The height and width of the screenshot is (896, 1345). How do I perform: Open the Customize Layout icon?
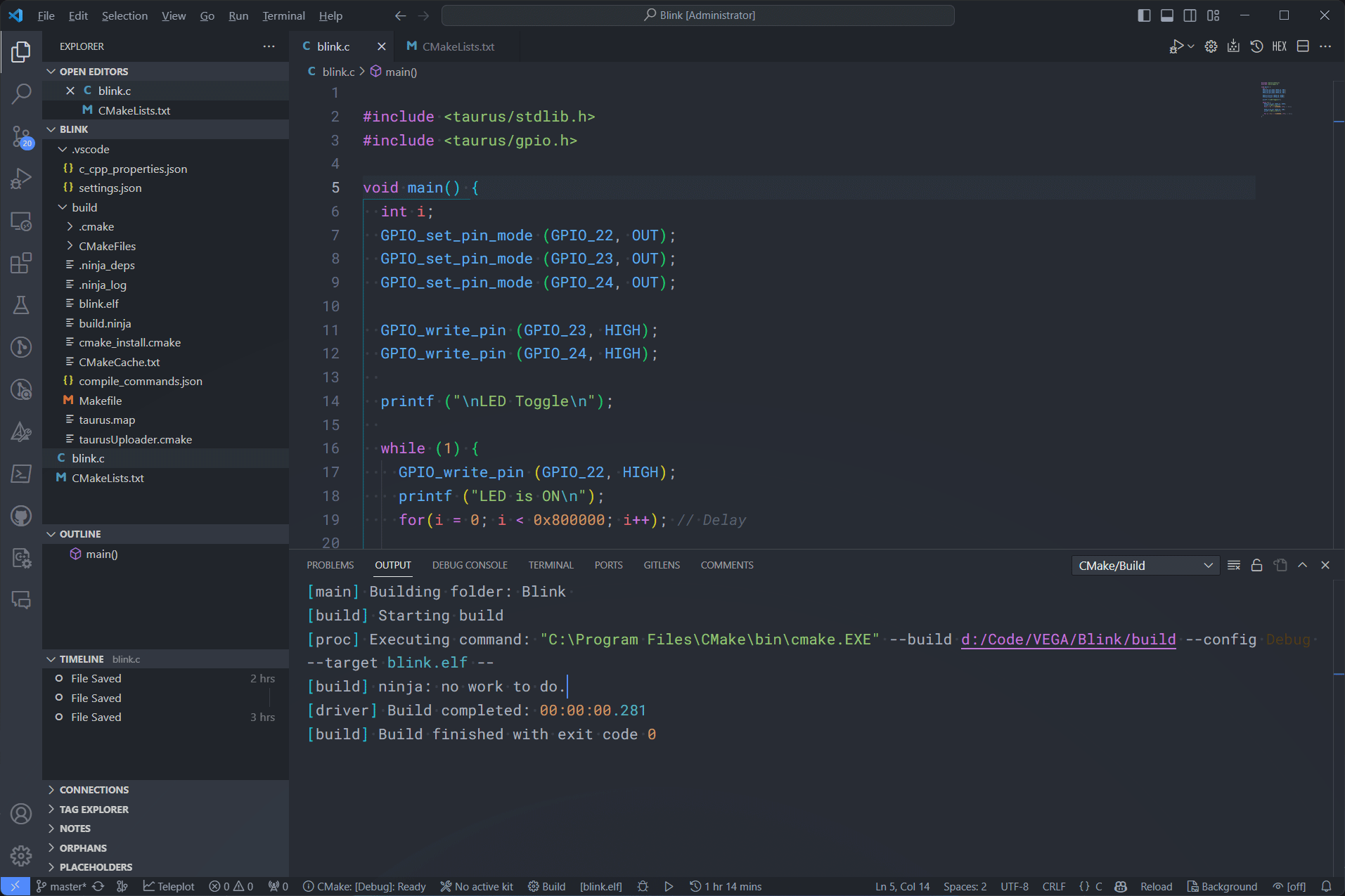pos(1214,15)
